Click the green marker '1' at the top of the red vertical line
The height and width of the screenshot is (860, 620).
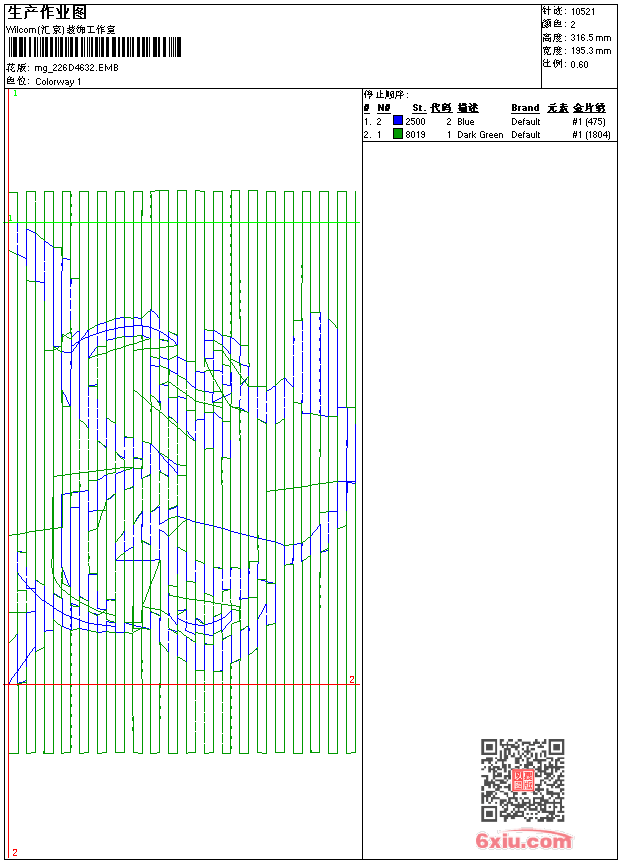pyautogui.click(x=15, y=94)
